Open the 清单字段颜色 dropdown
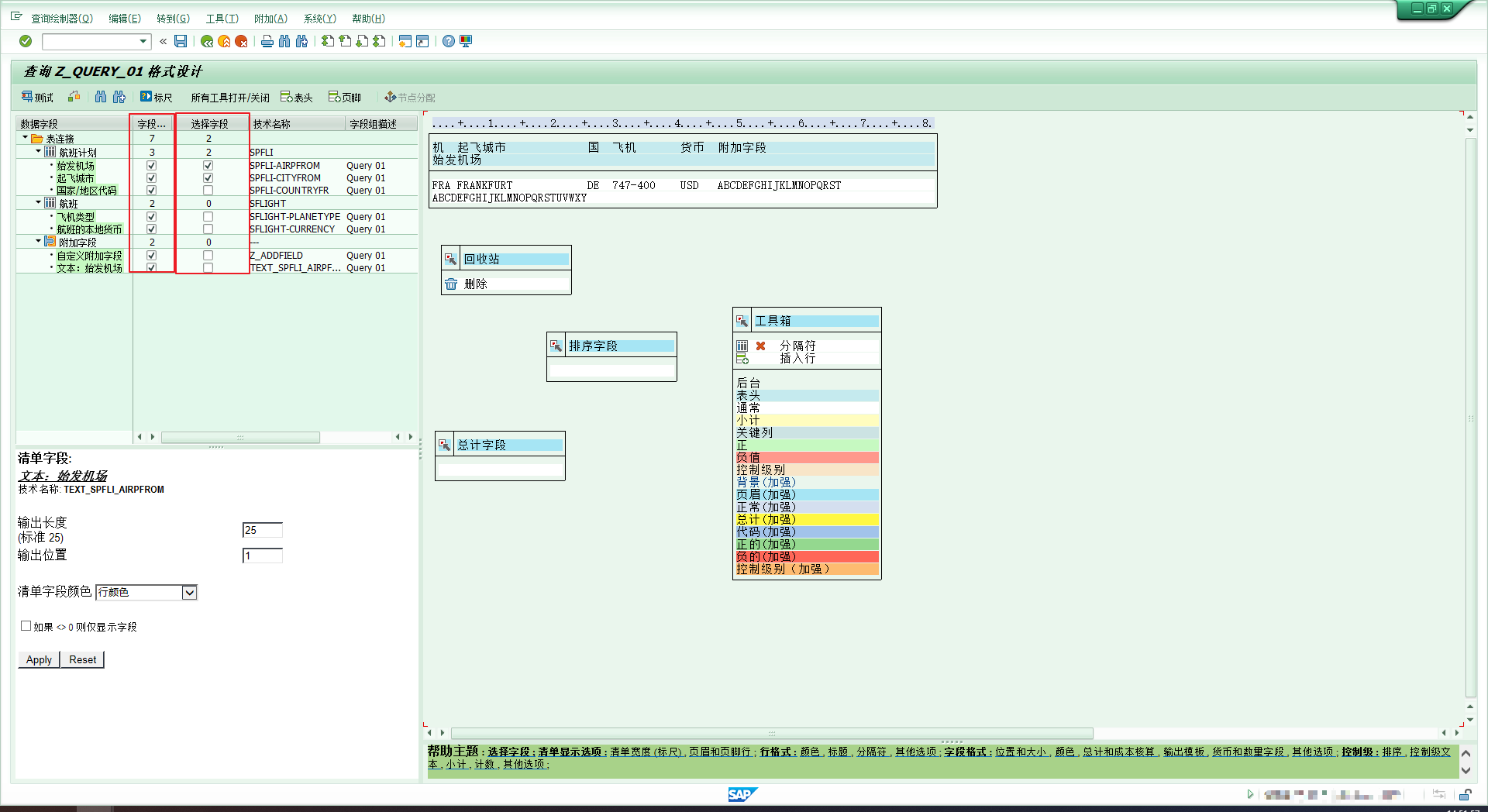This screenshot has height=812, width=1488. [x=189, y=593]
